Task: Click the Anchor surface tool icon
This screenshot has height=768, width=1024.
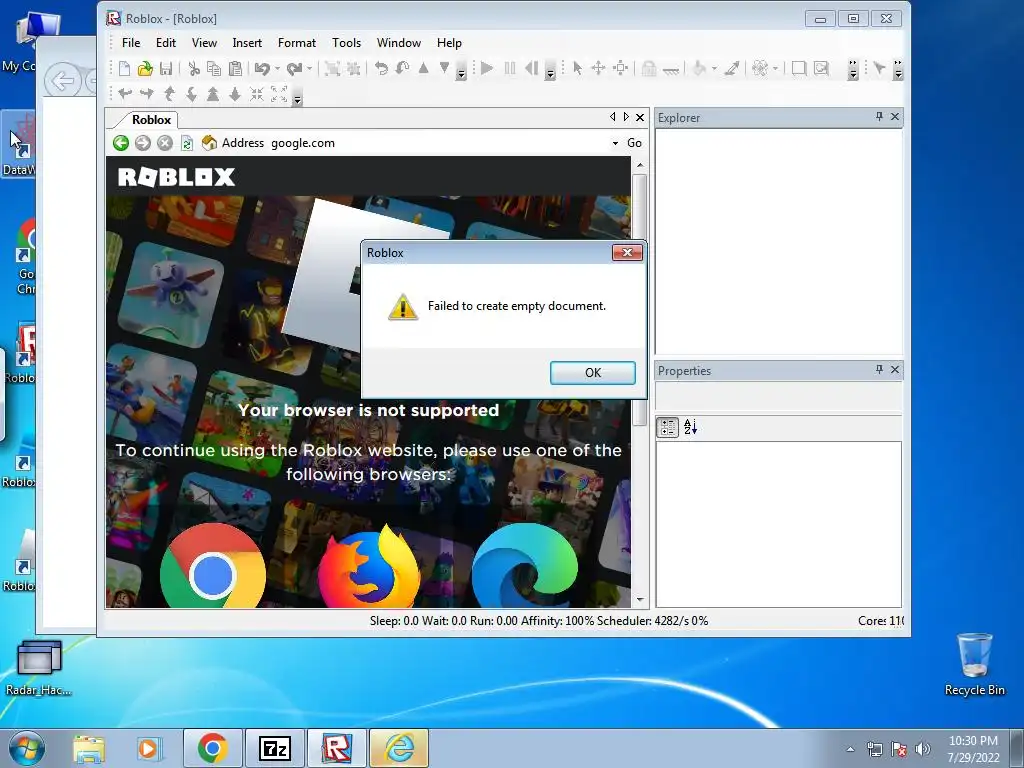Action: pyautogui.click(x=671, y=69)
